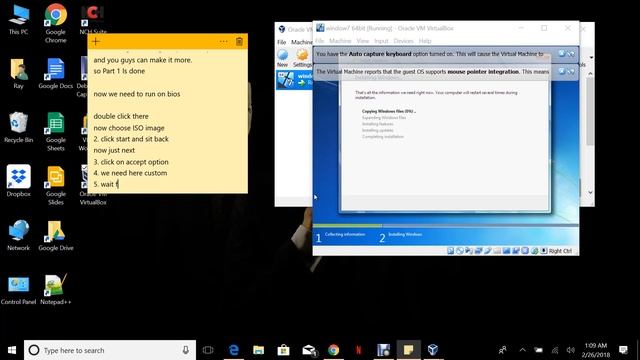Screen dimensions: 640x360
Task: Select the Recycle Bin desktop icon
Action: pyautogui.click(x=18, y=127)
